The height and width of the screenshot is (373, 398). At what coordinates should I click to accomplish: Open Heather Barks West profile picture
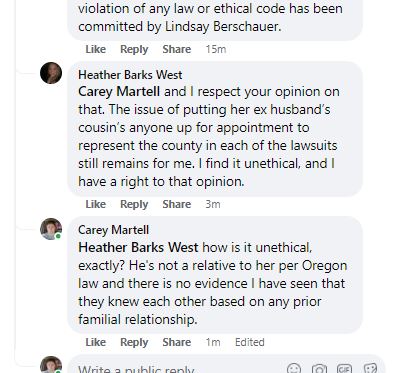pyautogui.click(x=51, y=73)
